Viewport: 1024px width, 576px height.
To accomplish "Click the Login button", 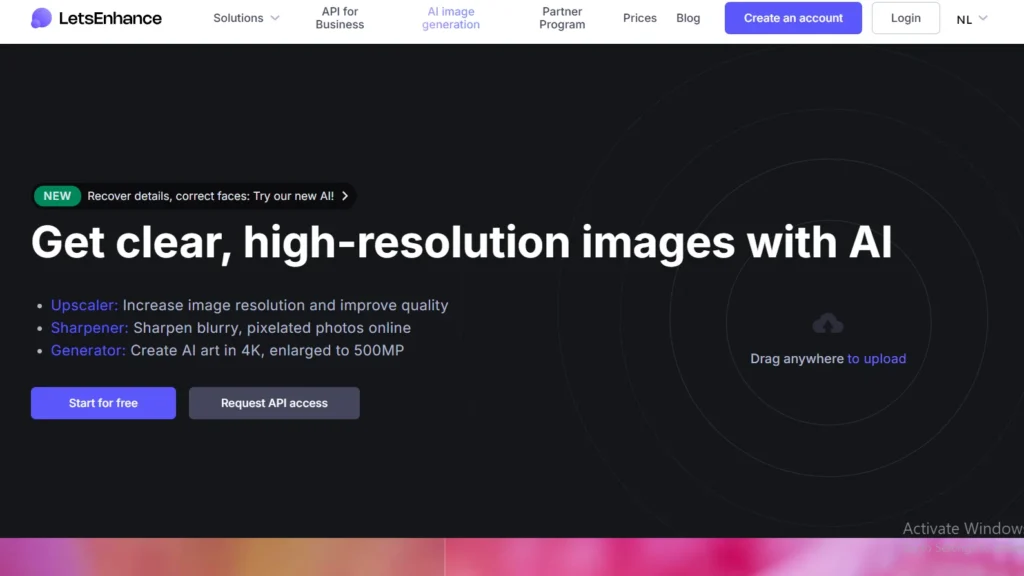I will tap(905, 18).
